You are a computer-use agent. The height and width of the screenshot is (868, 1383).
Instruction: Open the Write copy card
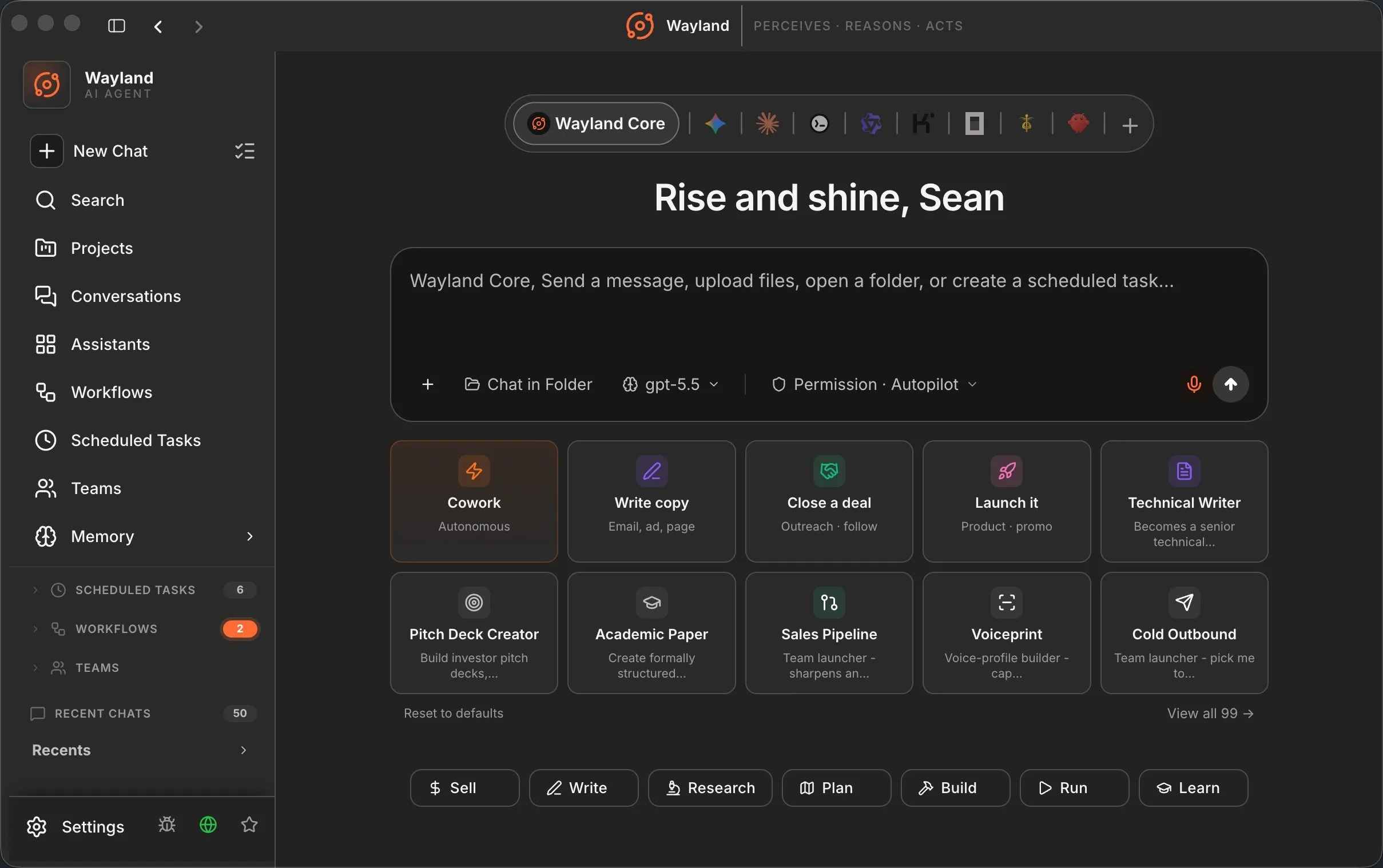coord(651,501)
